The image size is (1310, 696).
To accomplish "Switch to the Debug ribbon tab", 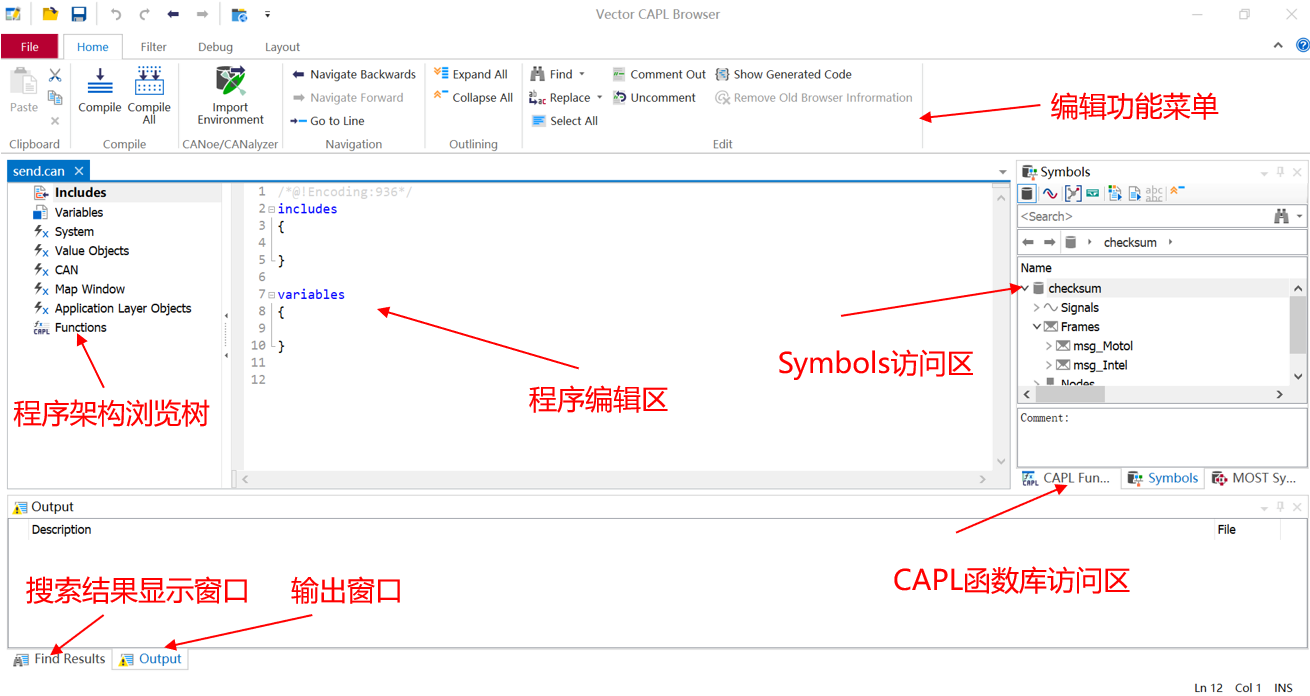I will (215, 47).
